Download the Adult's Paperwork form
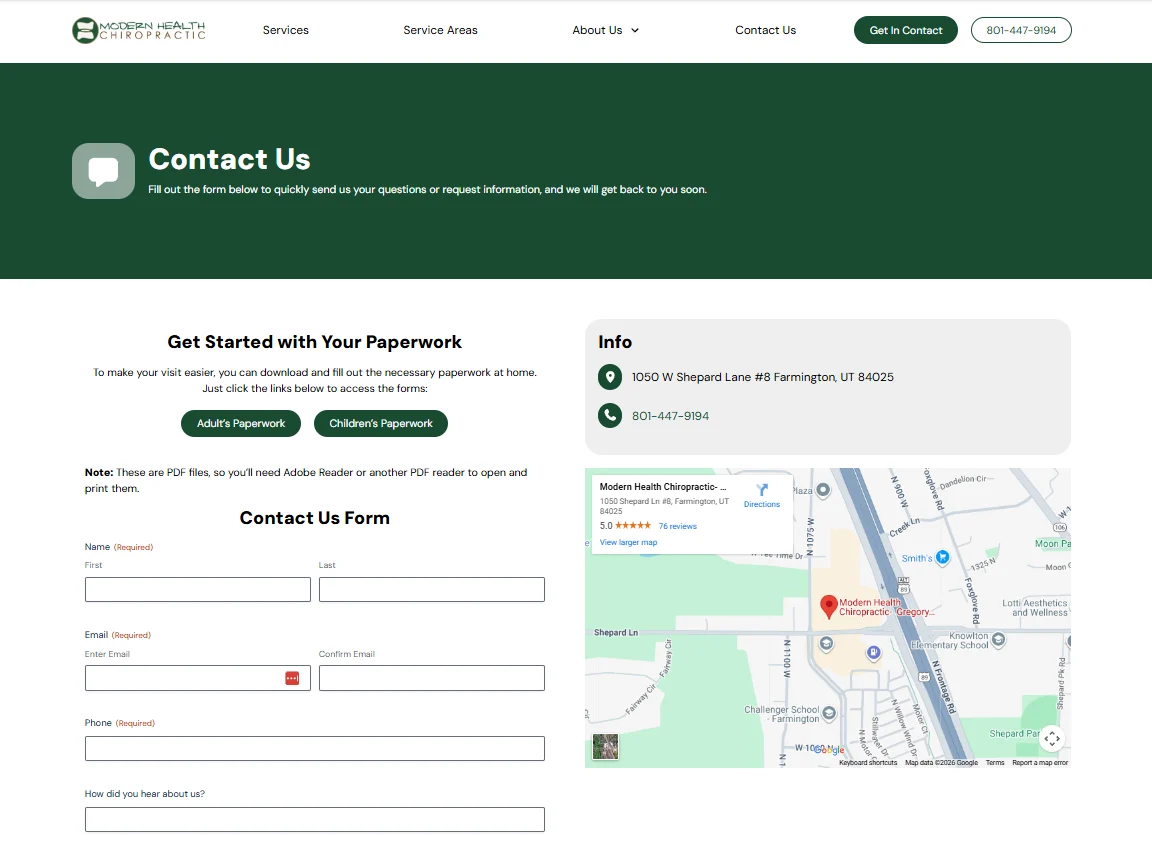This screenshot has width=1152, height=844. (240, 423)
